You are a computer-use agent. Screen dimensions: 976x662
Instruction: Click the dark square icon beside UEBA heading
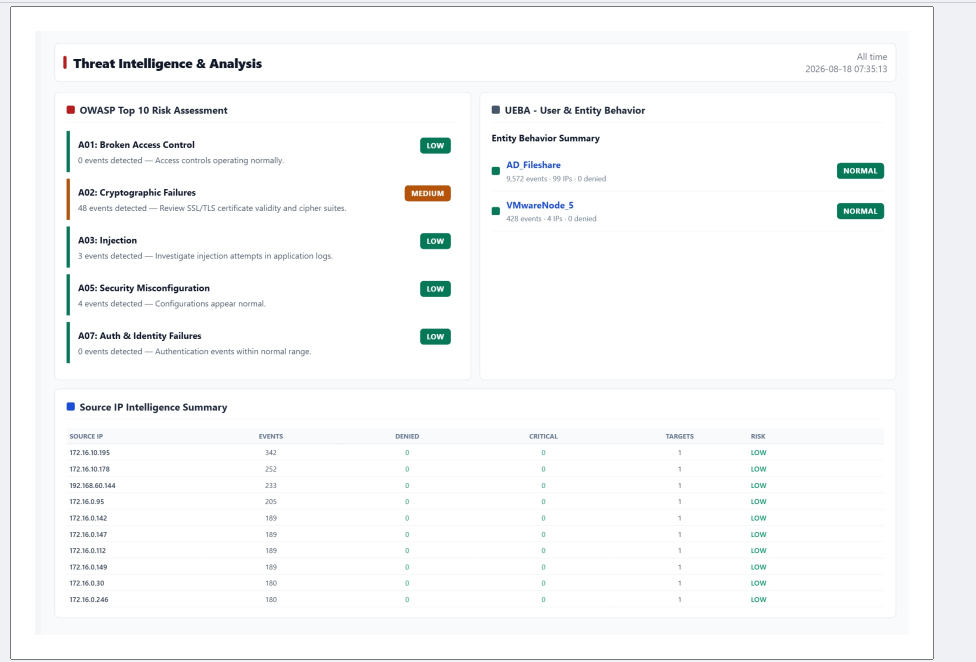tap(496, 110)
